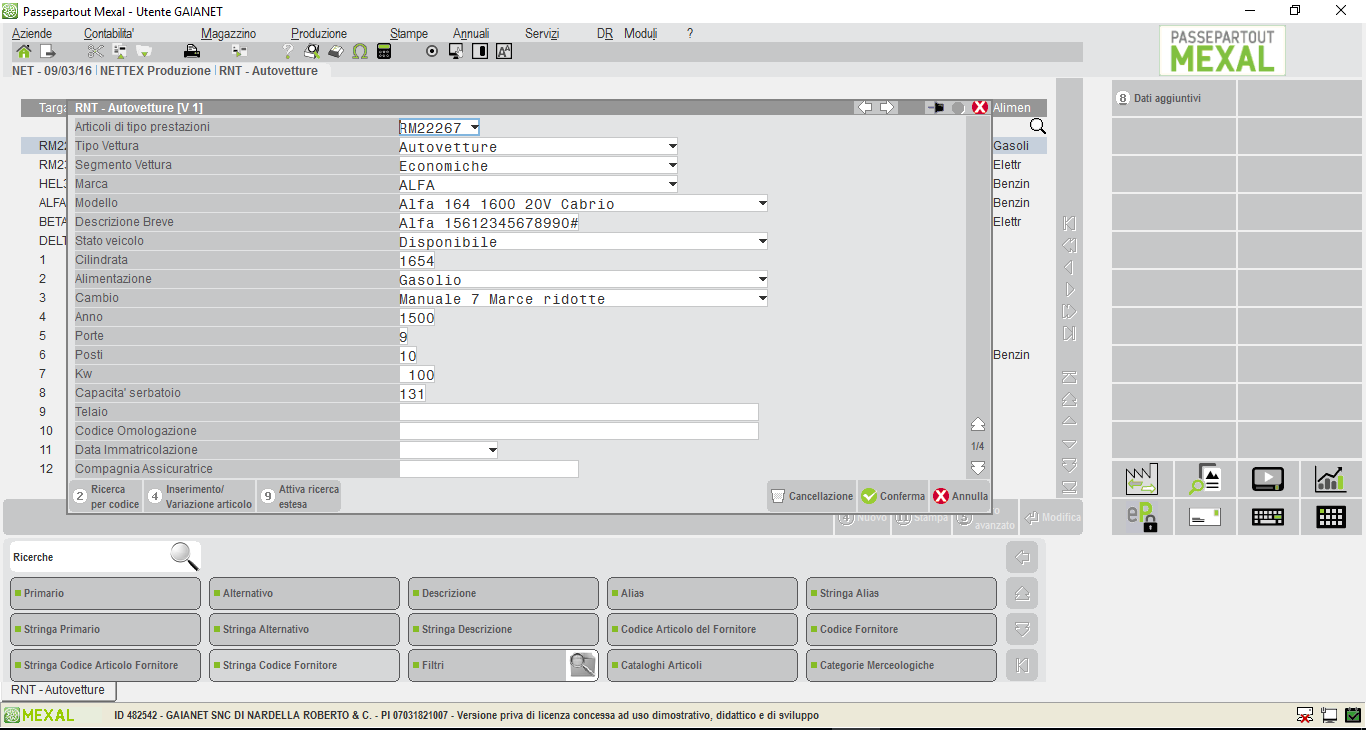The width and height of the screenshot is (1366, 730).
Task: Click the printer icon in the toolbar
Action: (x=192, y=51)
